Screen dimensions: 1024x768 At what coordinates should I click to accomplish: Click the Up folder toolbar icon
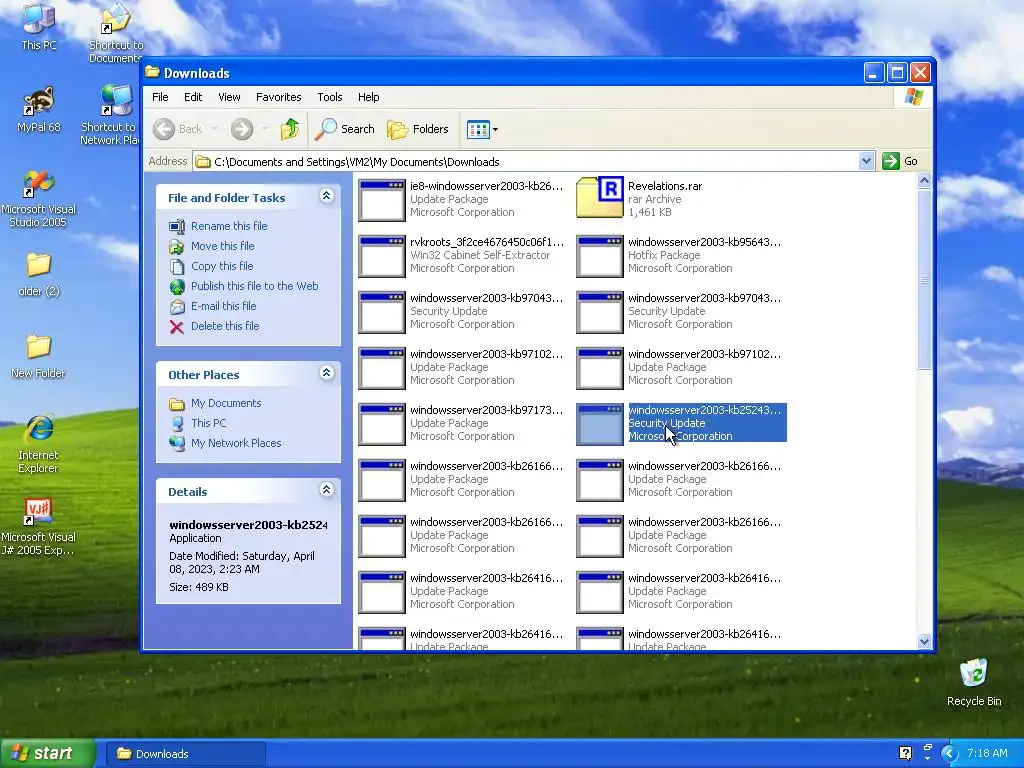pos(290,129)
